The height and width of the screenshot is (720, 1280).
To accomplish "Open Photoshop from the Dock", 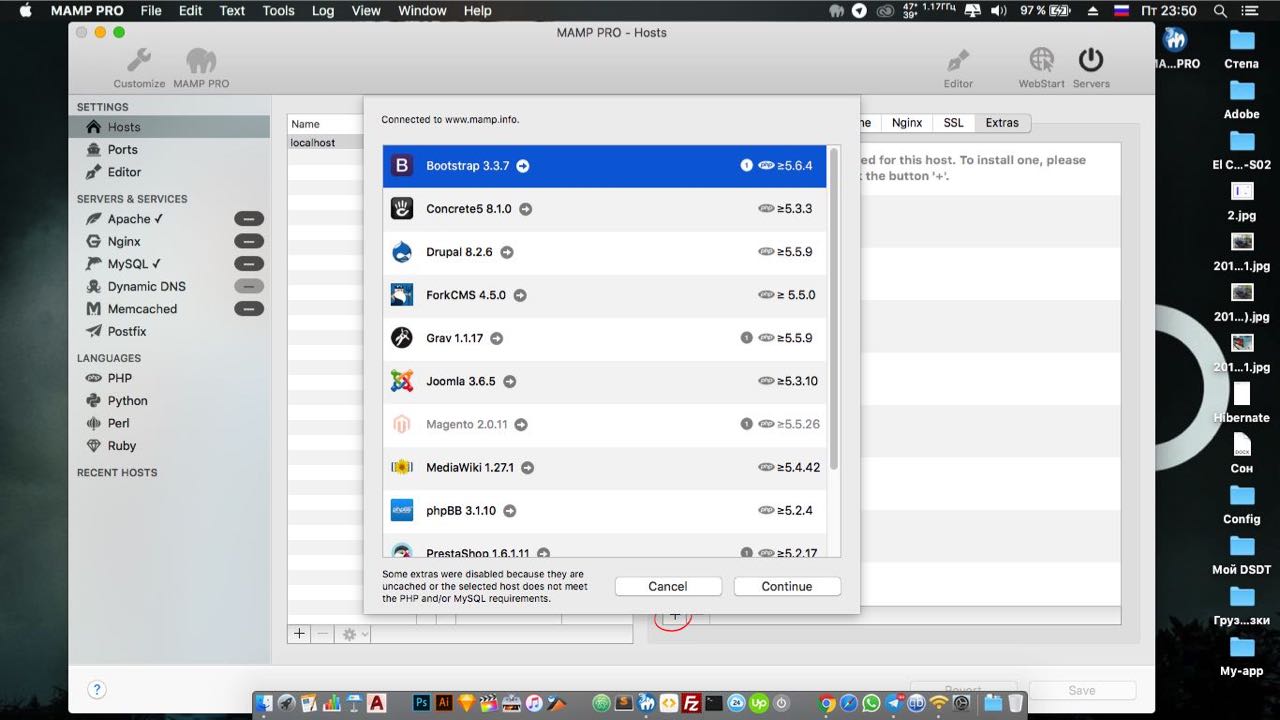I will coord(422,703).
